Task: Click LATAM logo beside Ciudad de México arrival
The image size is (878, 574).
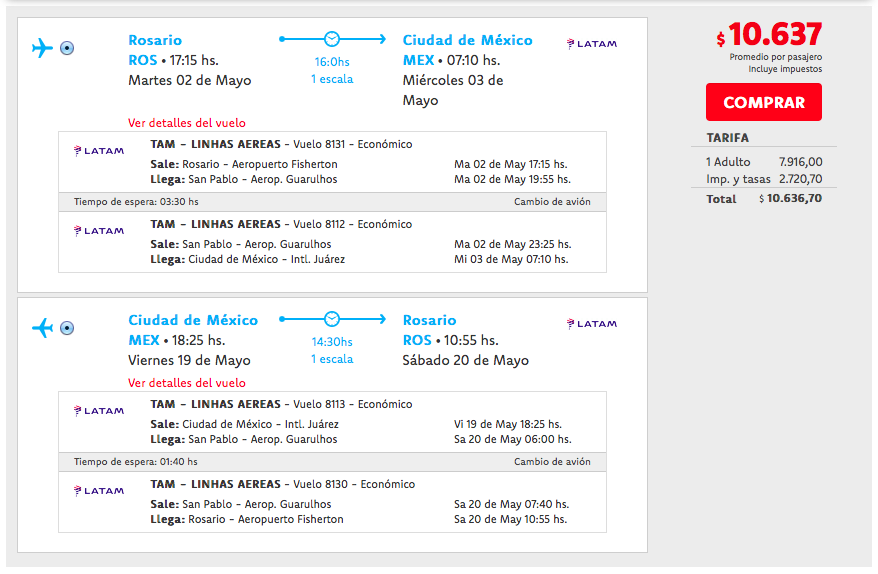Action: tap(592, 44)
